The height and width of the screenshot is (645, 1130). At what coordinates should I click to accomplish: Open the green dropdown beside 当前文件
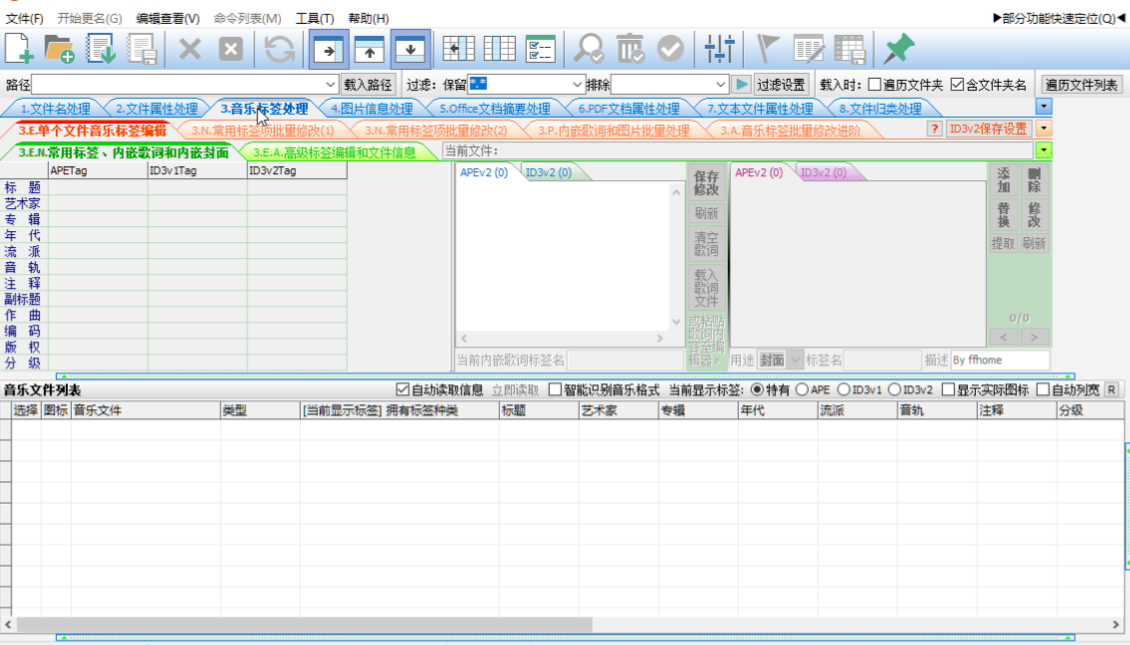click(x=1044, y=151)
